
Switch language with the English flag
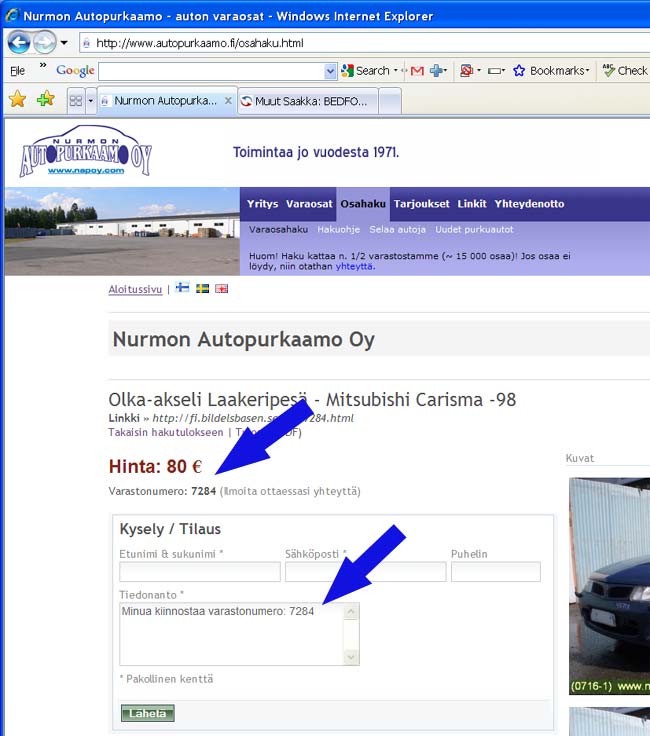222,289
